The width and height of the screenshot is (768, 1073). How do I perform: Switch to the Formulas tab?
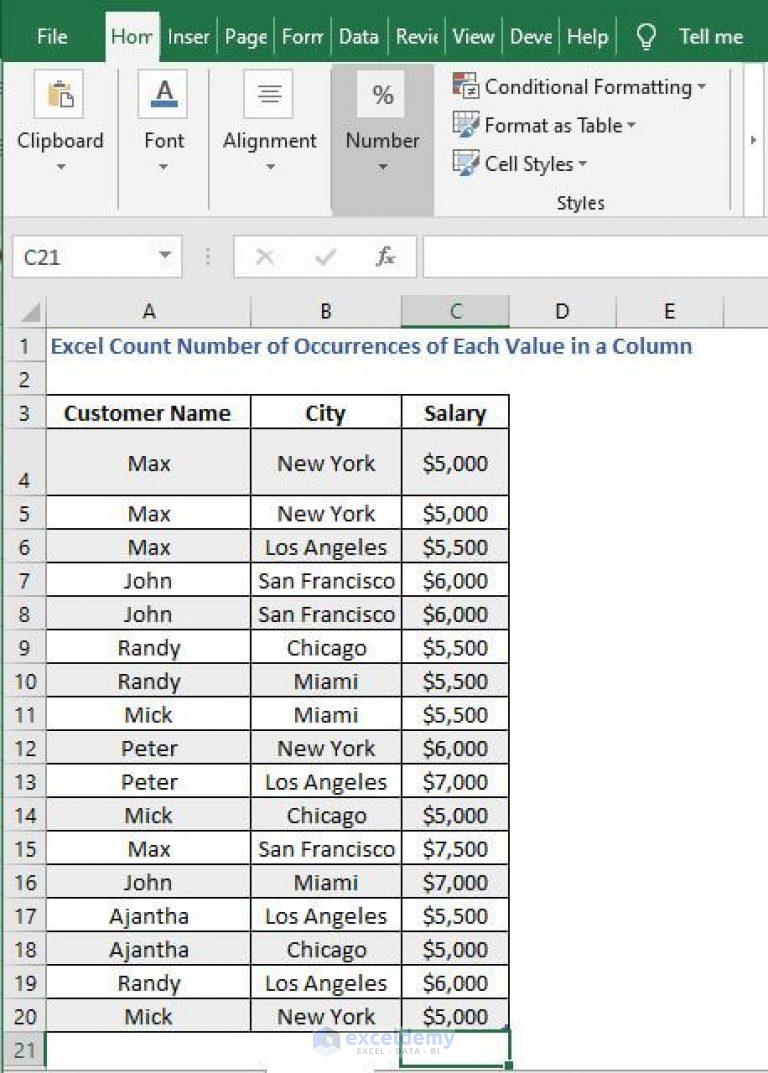pyautogui.click(x=303, y=36)
